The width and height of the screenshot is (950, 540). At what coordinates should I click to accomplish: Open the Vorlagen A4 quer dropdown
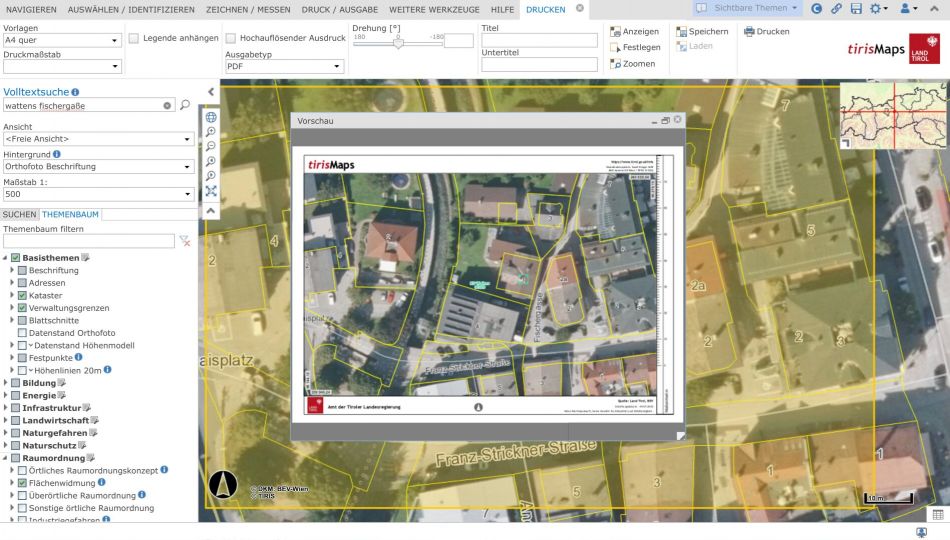tap(62, 40)
